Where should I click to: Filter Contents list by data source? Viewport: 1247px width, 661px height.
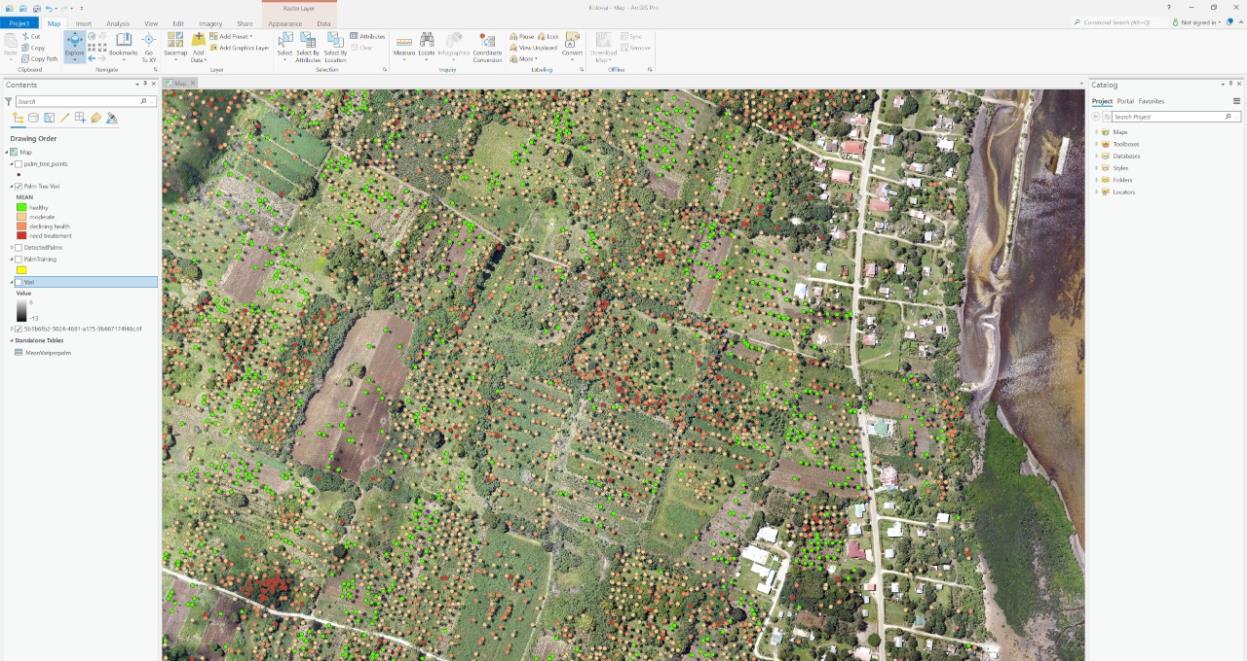33,118
